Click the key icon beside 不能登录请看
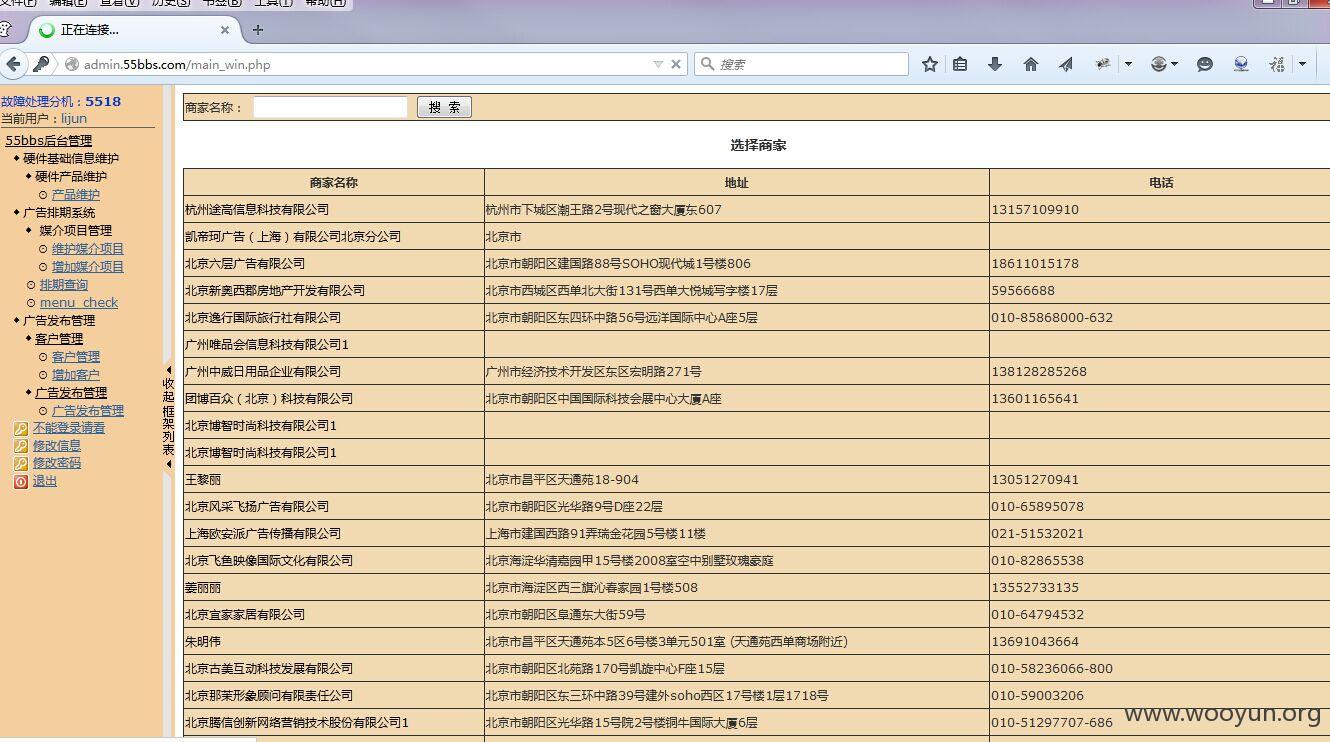 click(x=20, y=428)
